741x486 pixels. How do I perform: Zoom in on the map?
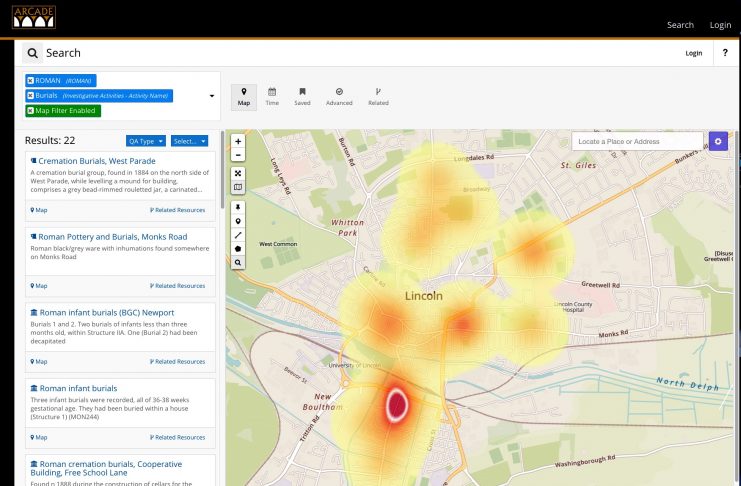click(238, 142)
